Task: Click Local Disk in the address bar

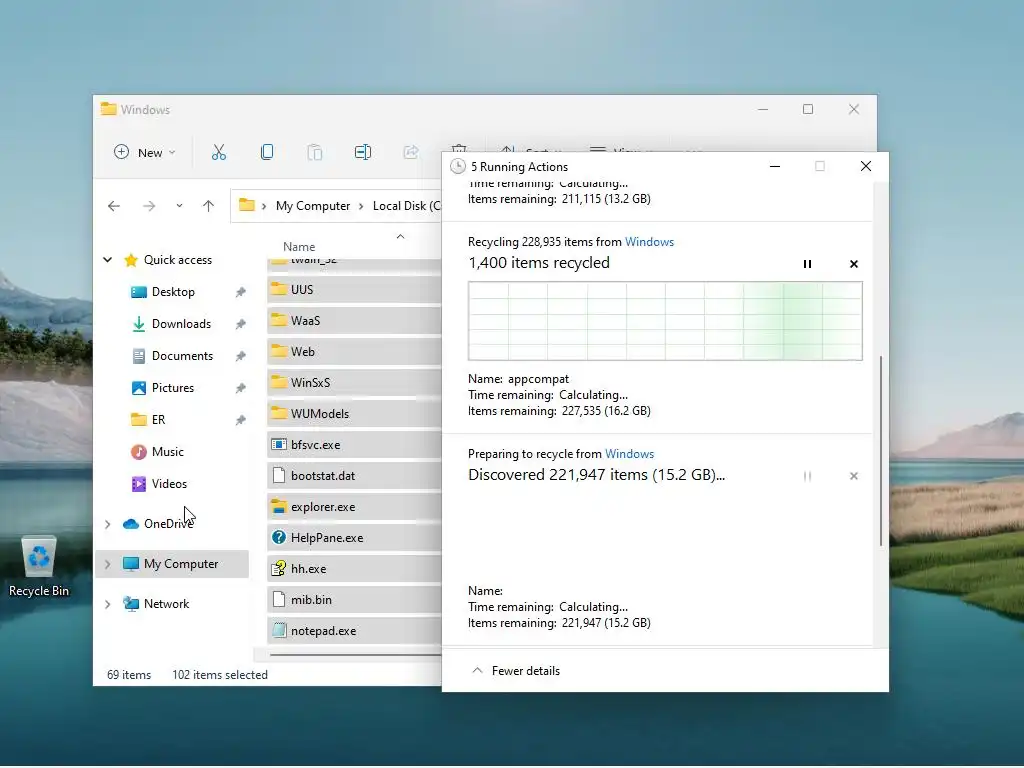Action: 406,206
